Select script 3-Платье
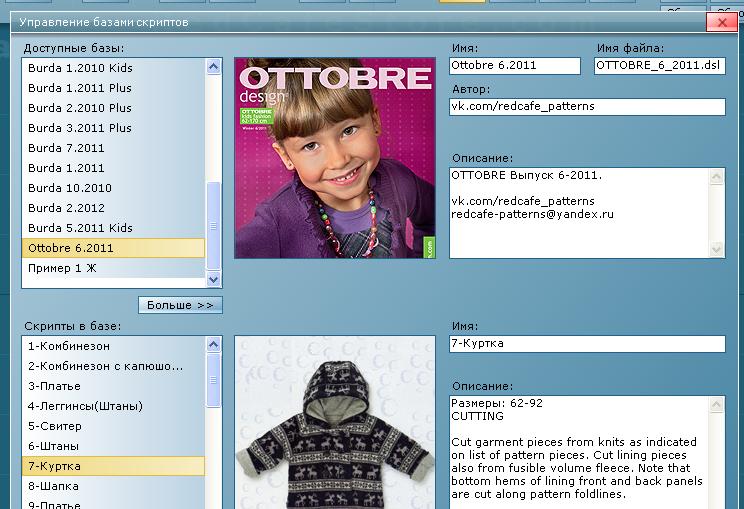The width and height of the screenshot is (744, 509). pyautogui.click(x=113, y=386)
